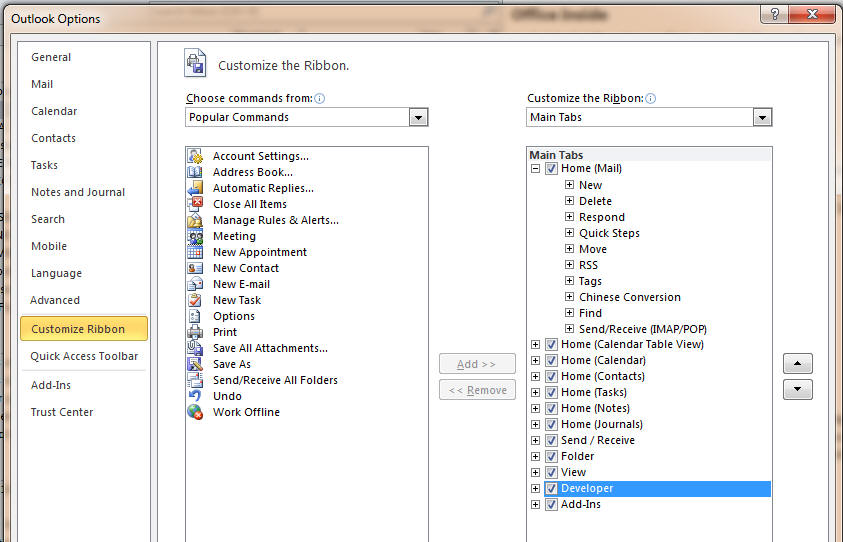
Task: Switch to the Trust Center category
Action: click(62, 412)
